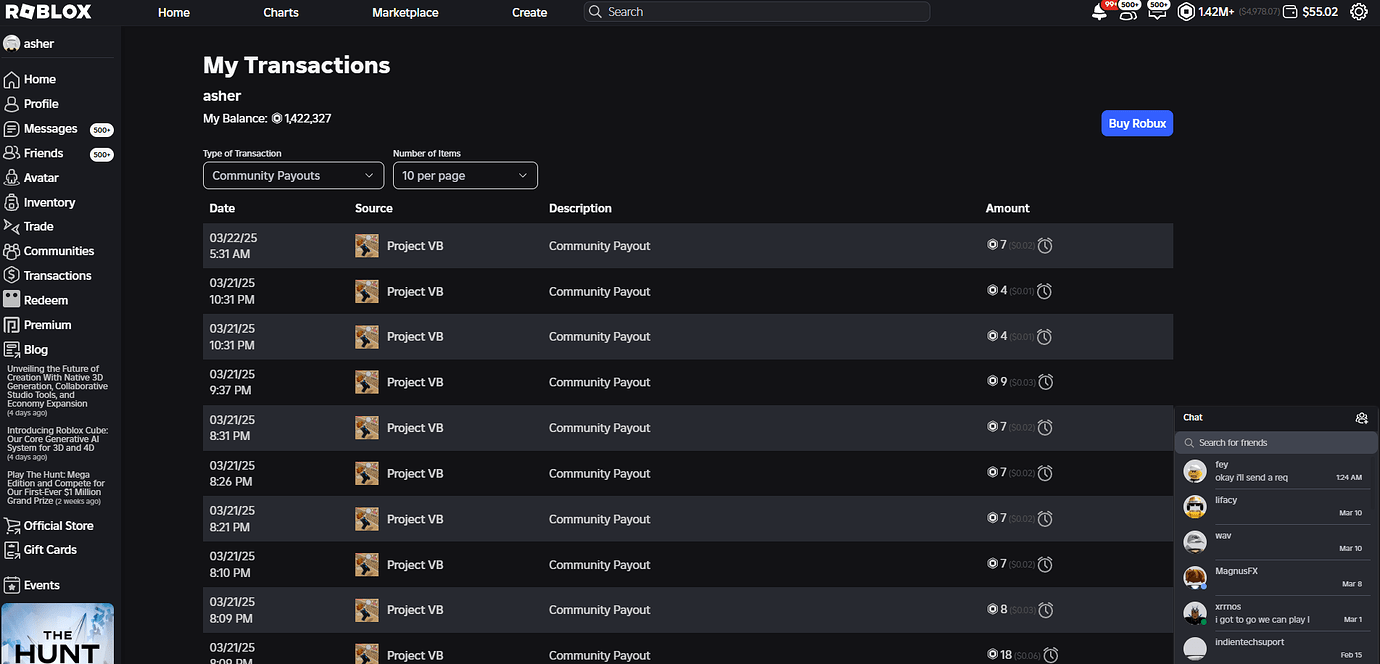
Task: Click the Inventory icon in sidebar
Action: [x=12, y=202]
